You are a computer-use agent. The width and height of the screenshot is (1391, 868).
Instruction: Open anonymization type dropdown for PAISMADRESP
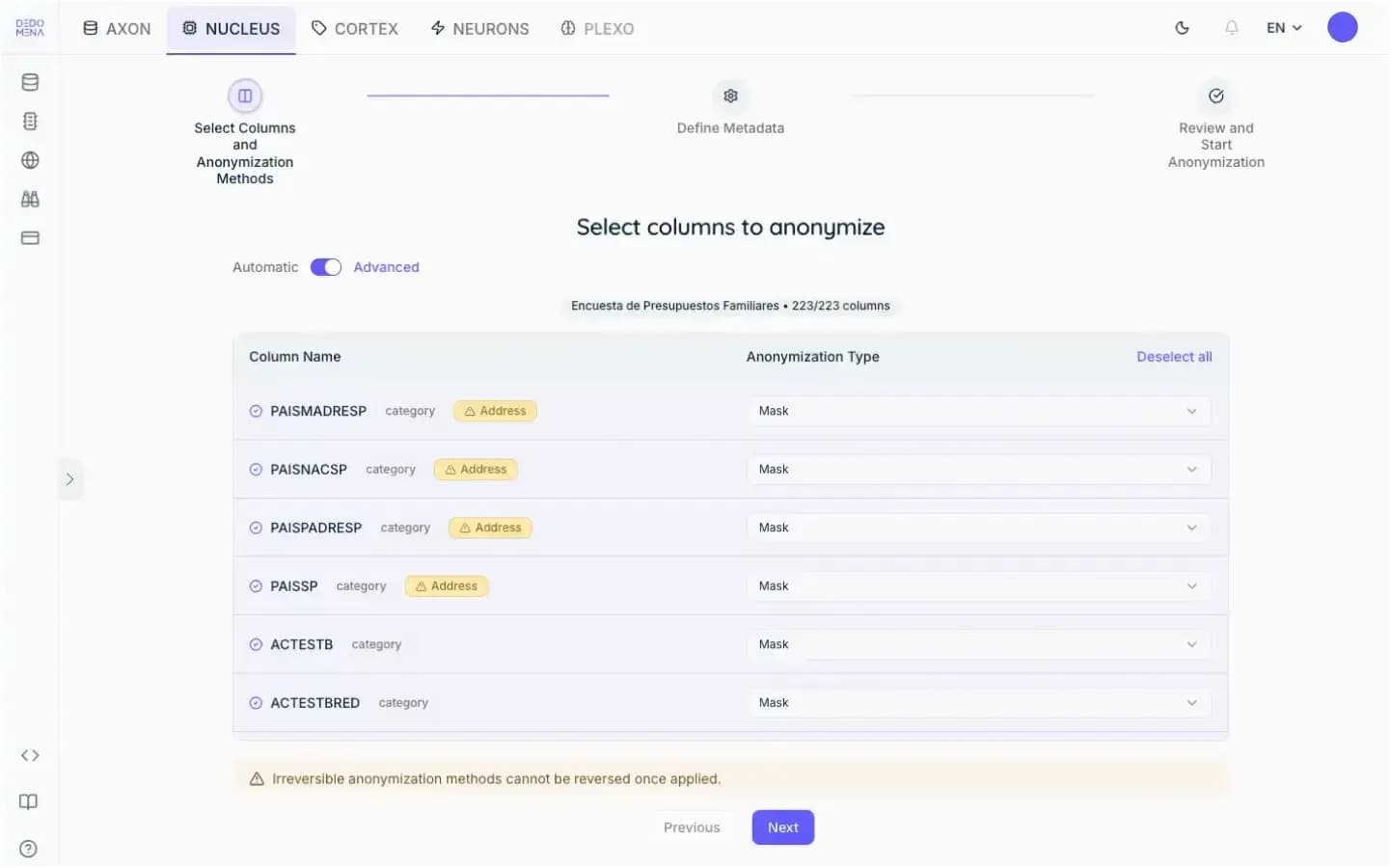pyautogui.click(x=978, y=411)
